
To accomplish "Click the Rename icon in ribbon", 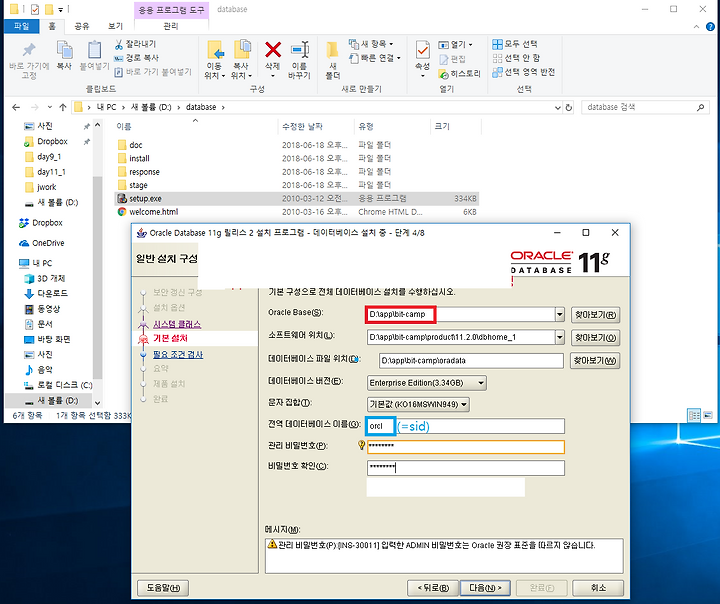I will point(299,50).
